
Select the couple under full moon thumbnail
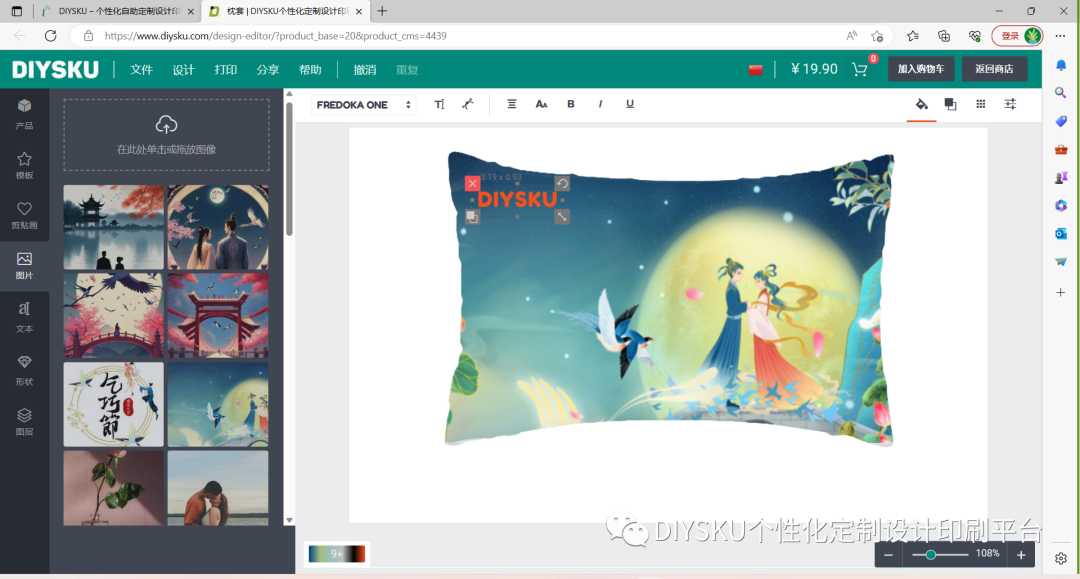click(x=218, y=227)
